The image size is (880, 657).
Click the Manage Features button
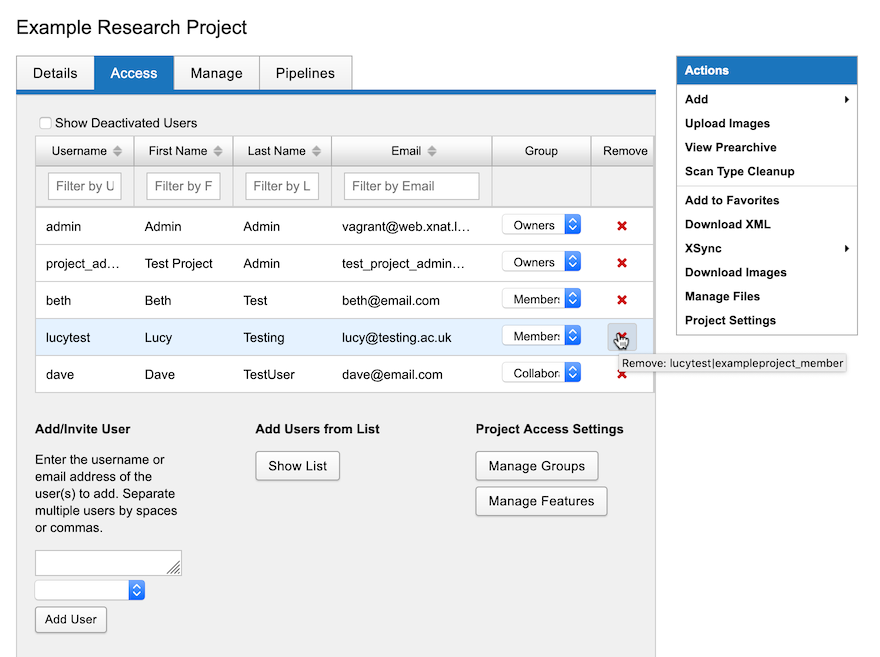(541, 501)
